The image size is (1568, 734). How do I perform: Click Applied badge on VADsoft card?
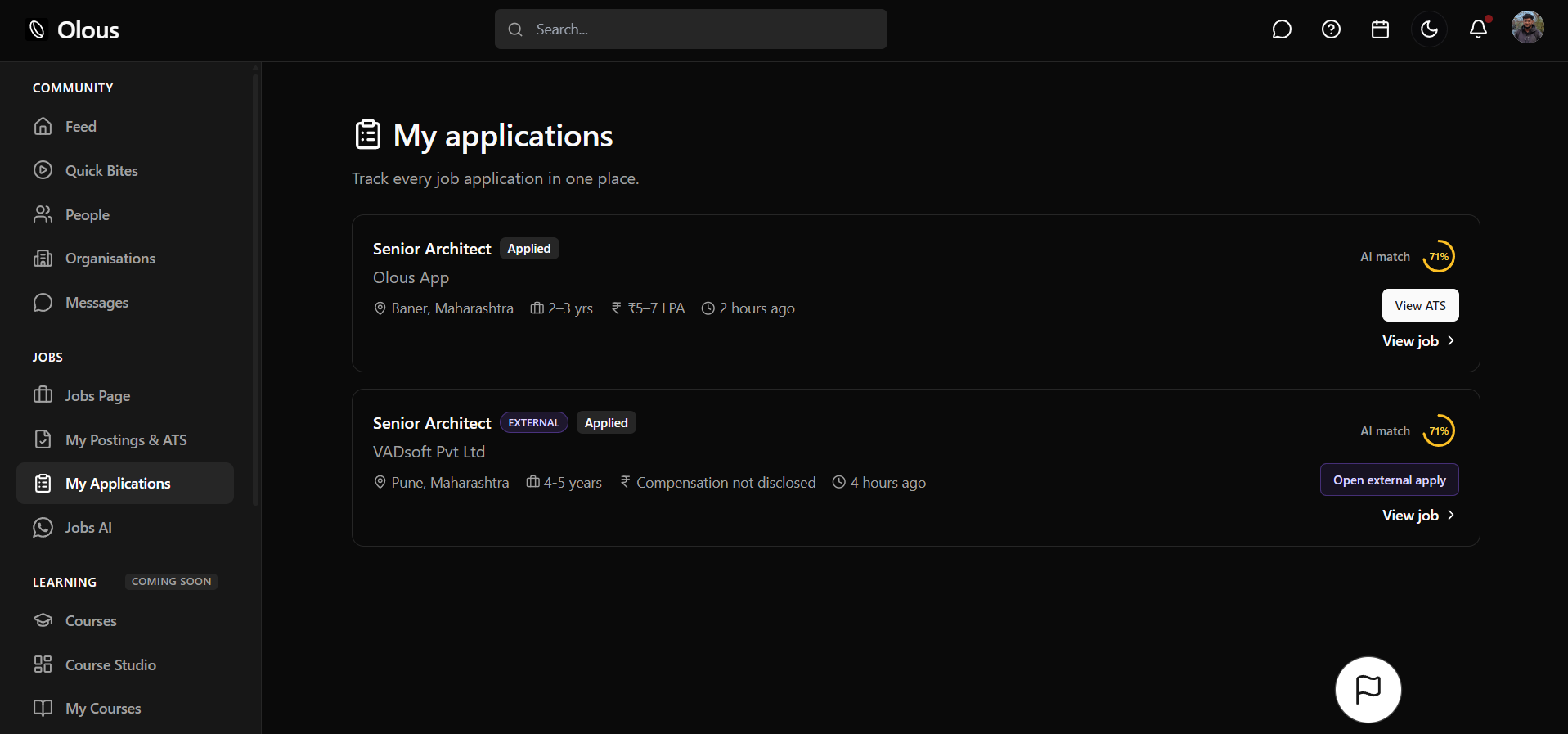[x=606, y=423]
